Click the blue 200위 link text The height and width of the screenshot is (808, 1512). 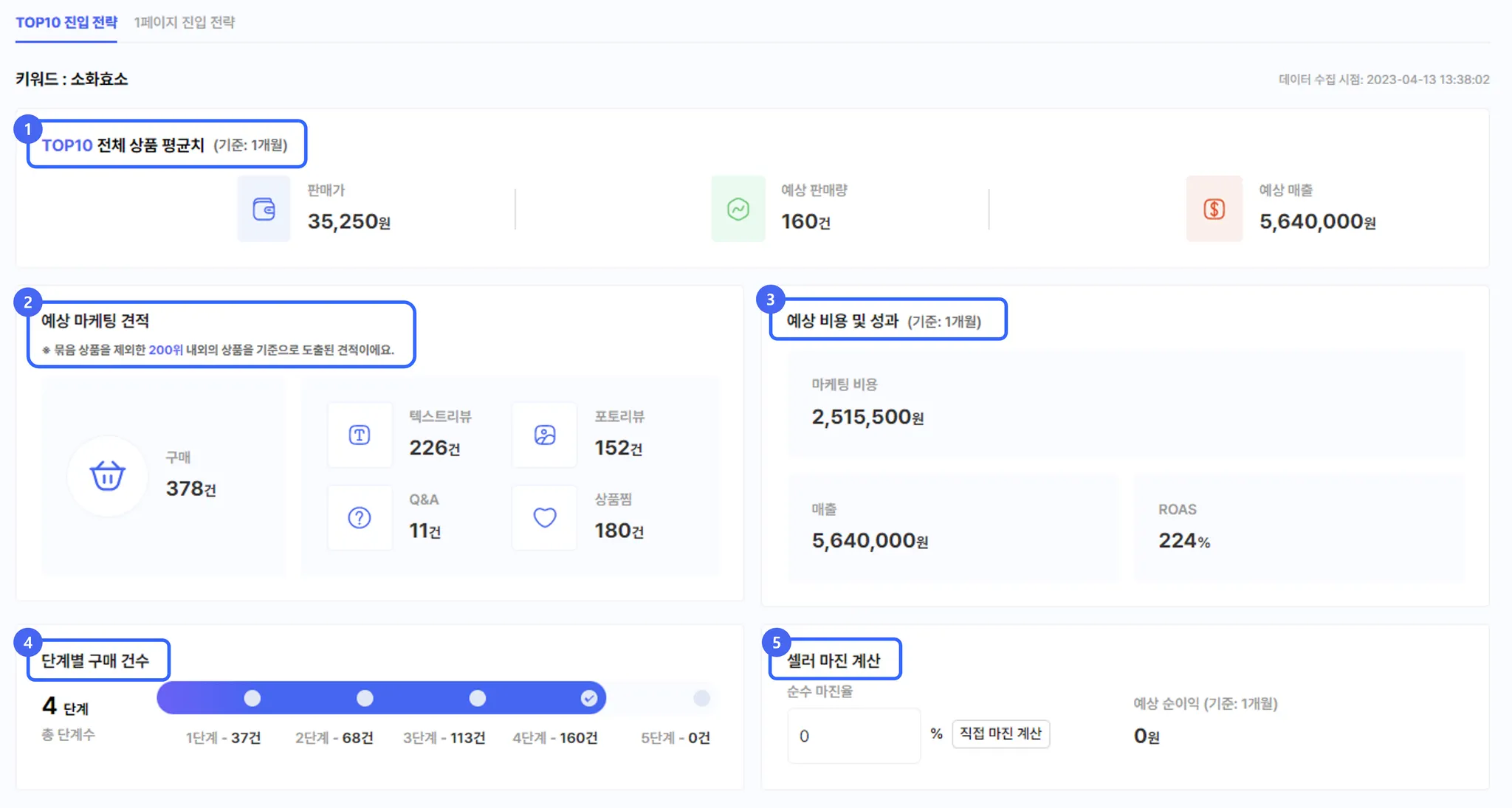[165, 350]
